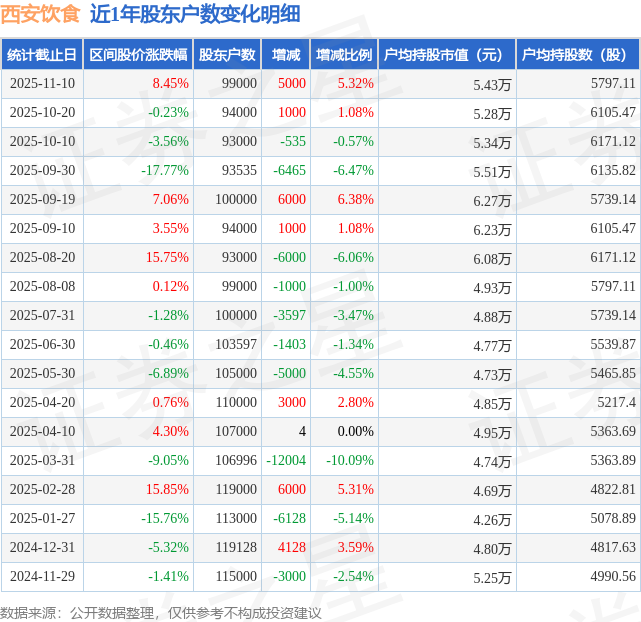Click the 数据来源 footer note

[x=161, y=613]
